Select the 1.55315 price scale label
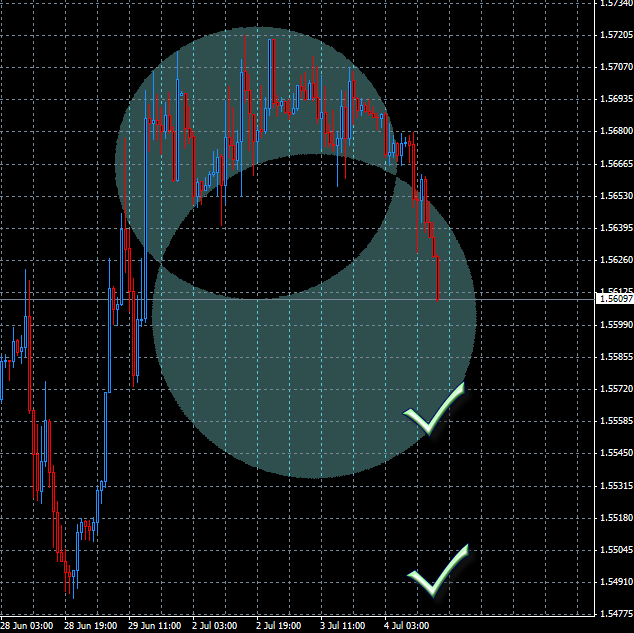The image size is (634, 633). [x=616, y=485]
